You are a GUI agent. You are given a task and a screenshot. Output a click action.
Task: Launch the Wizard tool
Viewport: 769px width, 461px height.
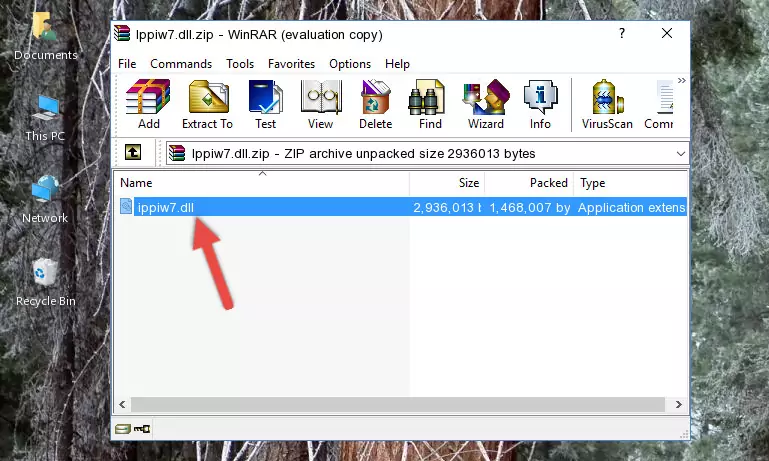pos(486,104)
